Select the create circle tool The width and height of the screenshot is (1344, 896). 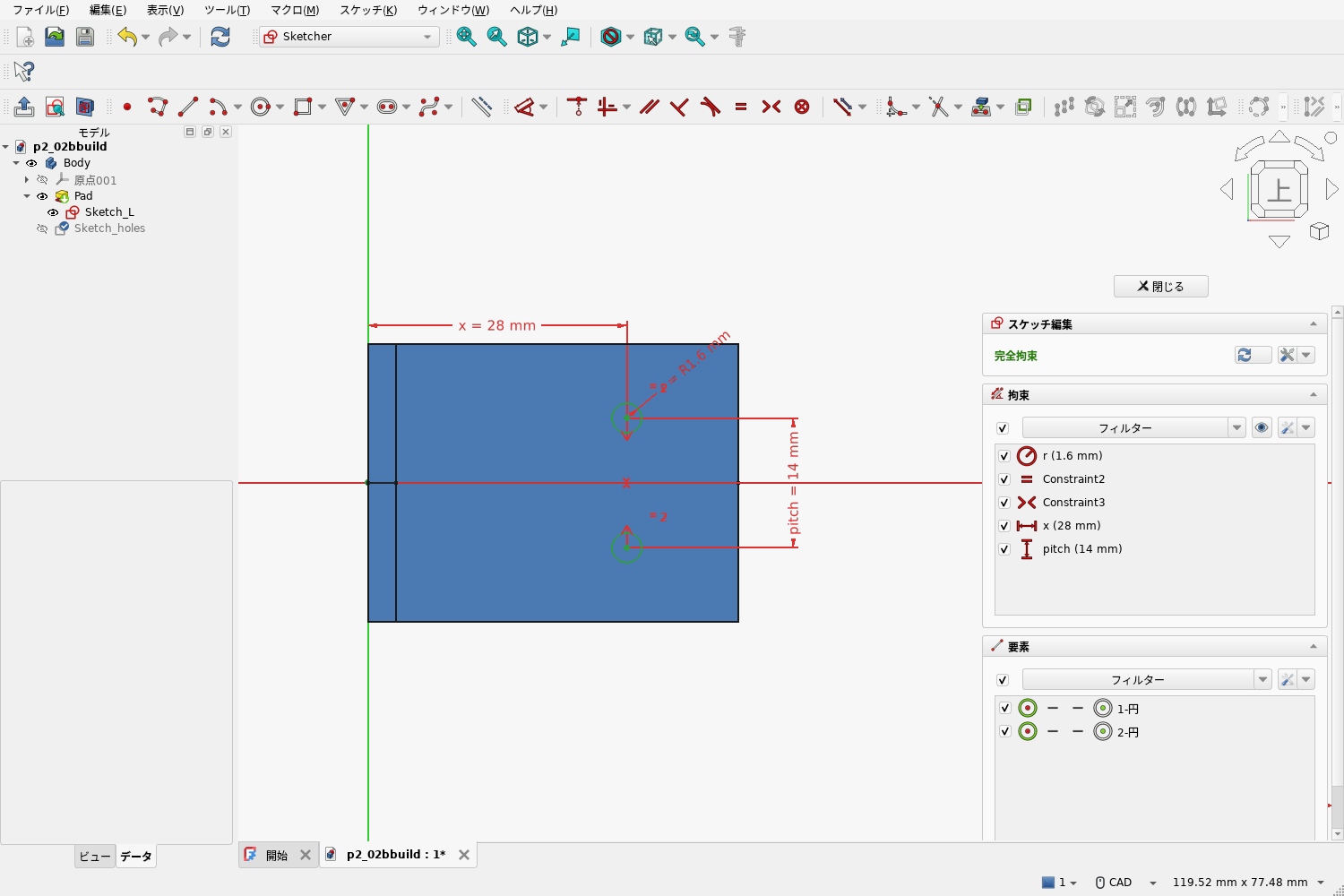261,107
